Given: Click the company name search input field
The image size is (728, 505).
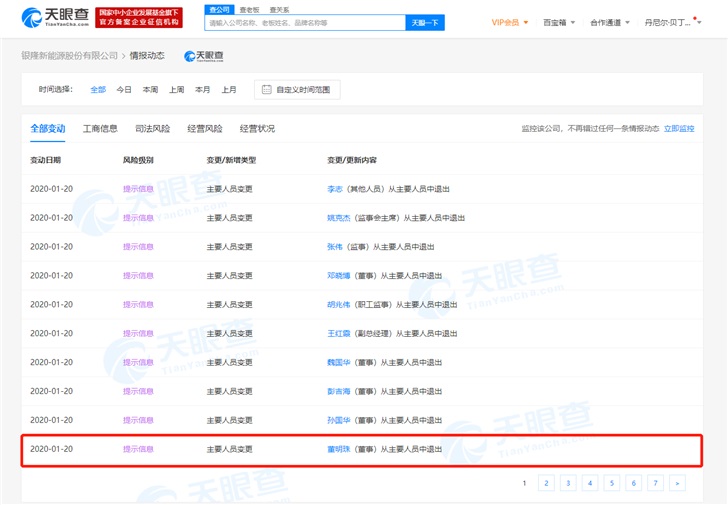Looking at the screenshot, I should tap(305, 22).
